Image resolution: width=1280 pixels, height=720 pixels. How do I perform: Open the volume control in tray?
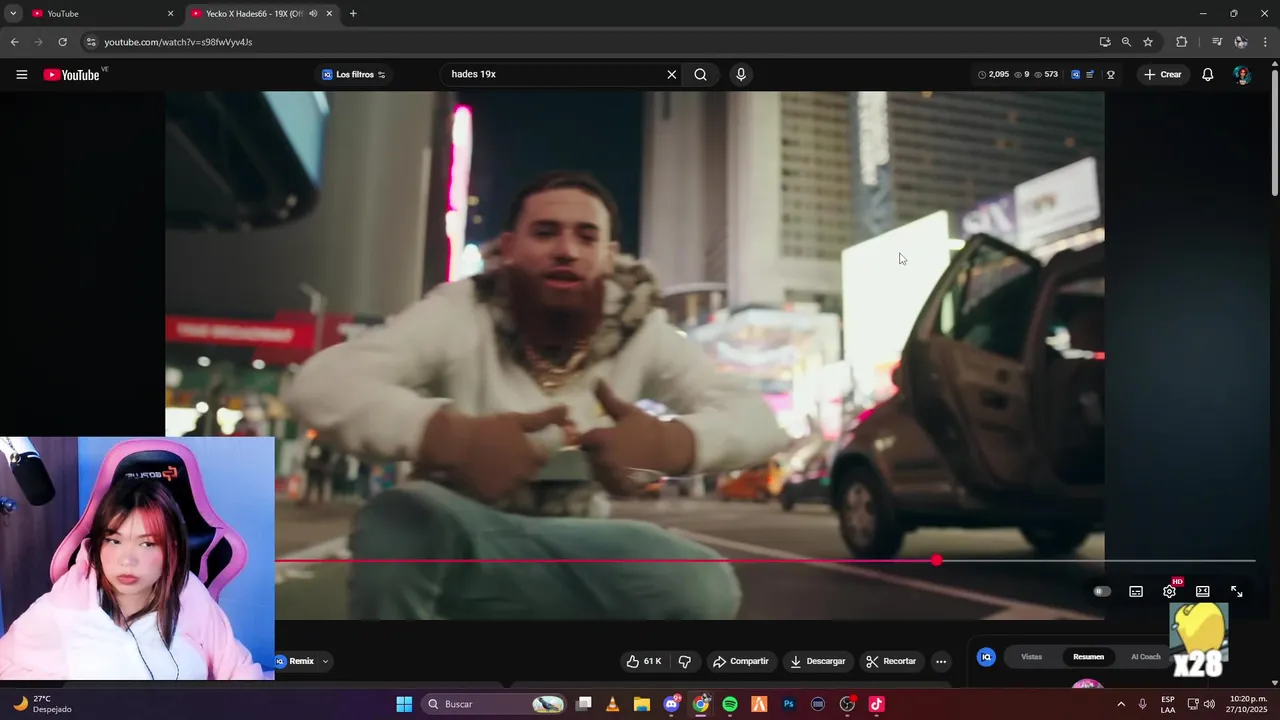(1210, 704)
